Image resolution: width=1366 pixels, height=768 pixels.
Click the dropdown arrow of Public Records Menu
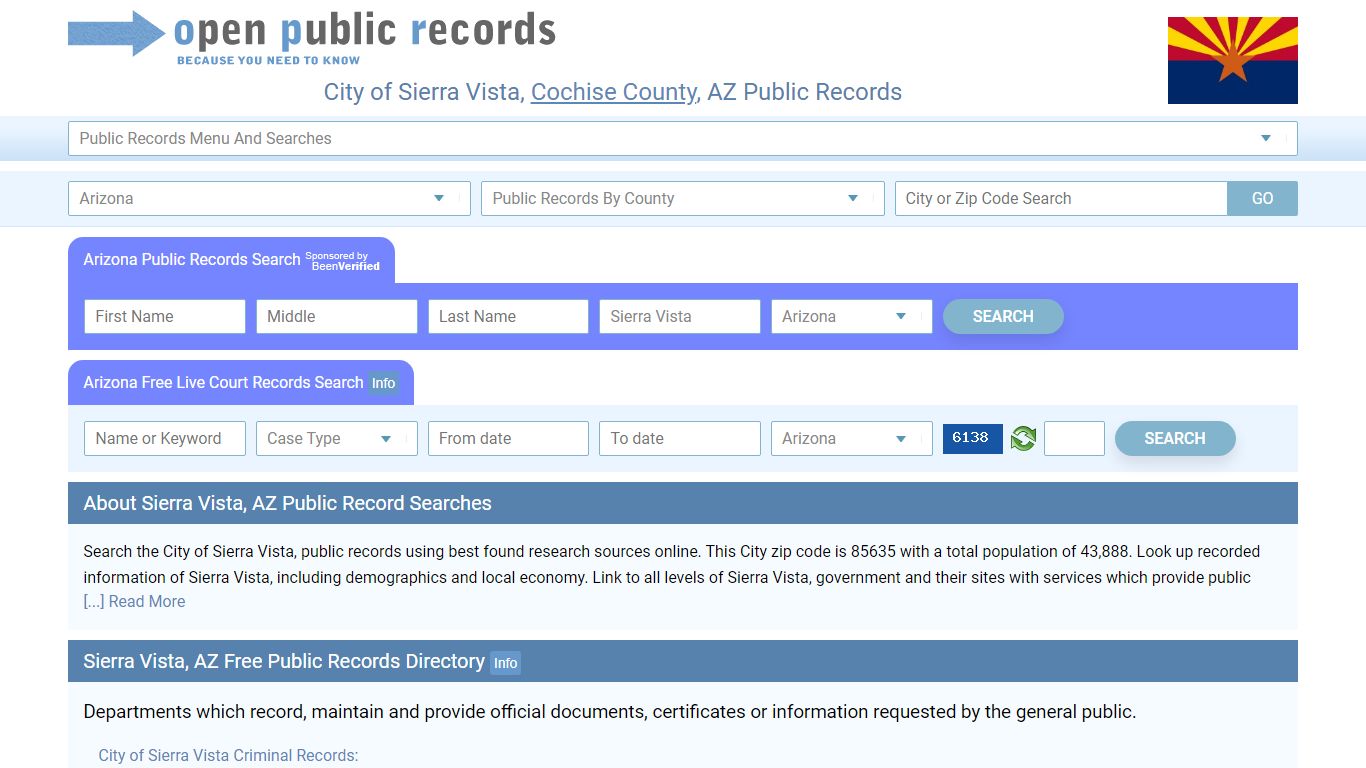[x=1266, y=139]
